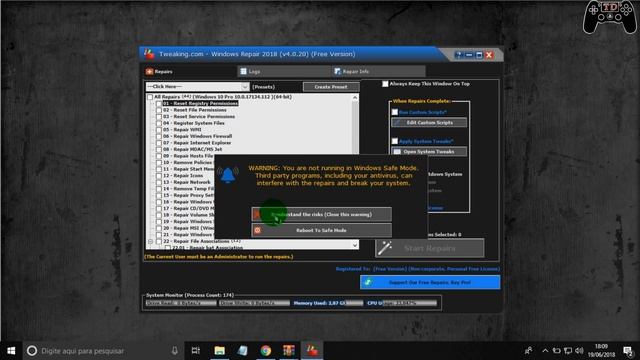Tick checkbox for 03 - Reset Service Permissions
The width and height of the screenshot is (640, 360).
[x=159, y=117]
